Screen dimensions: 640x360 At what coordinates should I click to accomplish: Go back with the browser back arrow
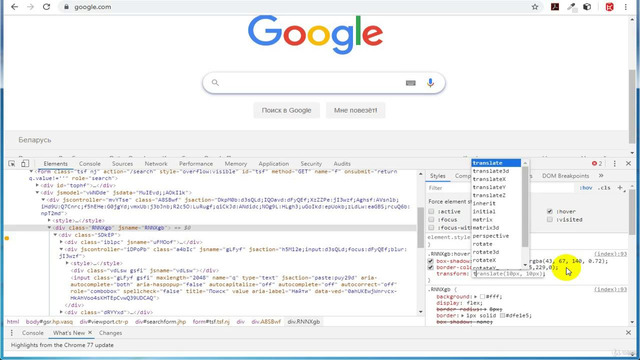point(14,7)
